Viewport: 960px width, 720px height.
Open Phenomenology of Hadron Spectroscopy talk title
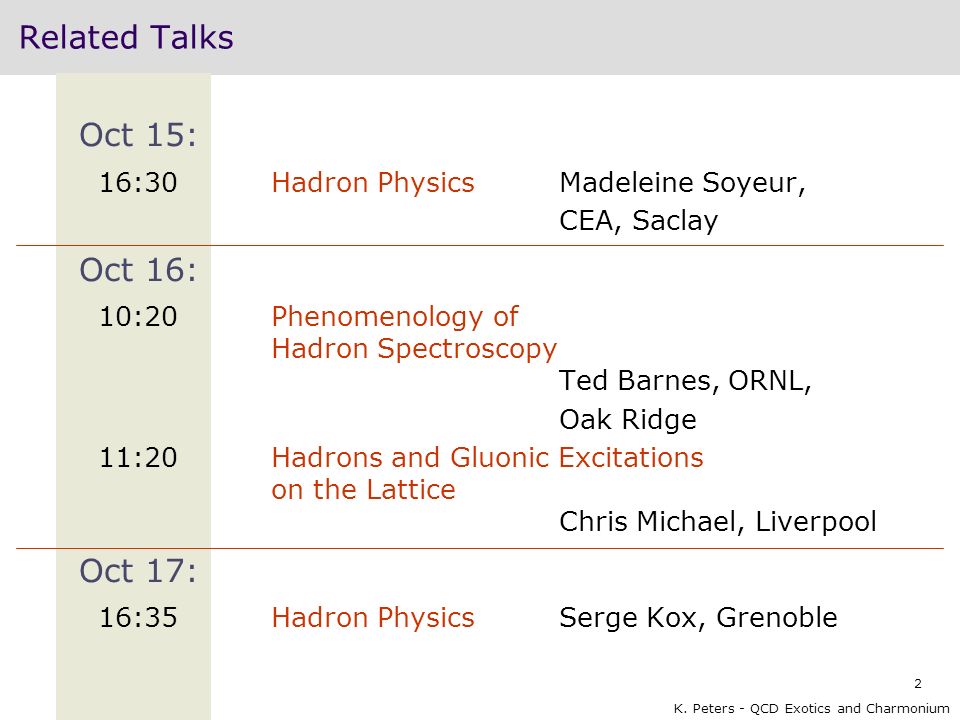tap(414, 333)
